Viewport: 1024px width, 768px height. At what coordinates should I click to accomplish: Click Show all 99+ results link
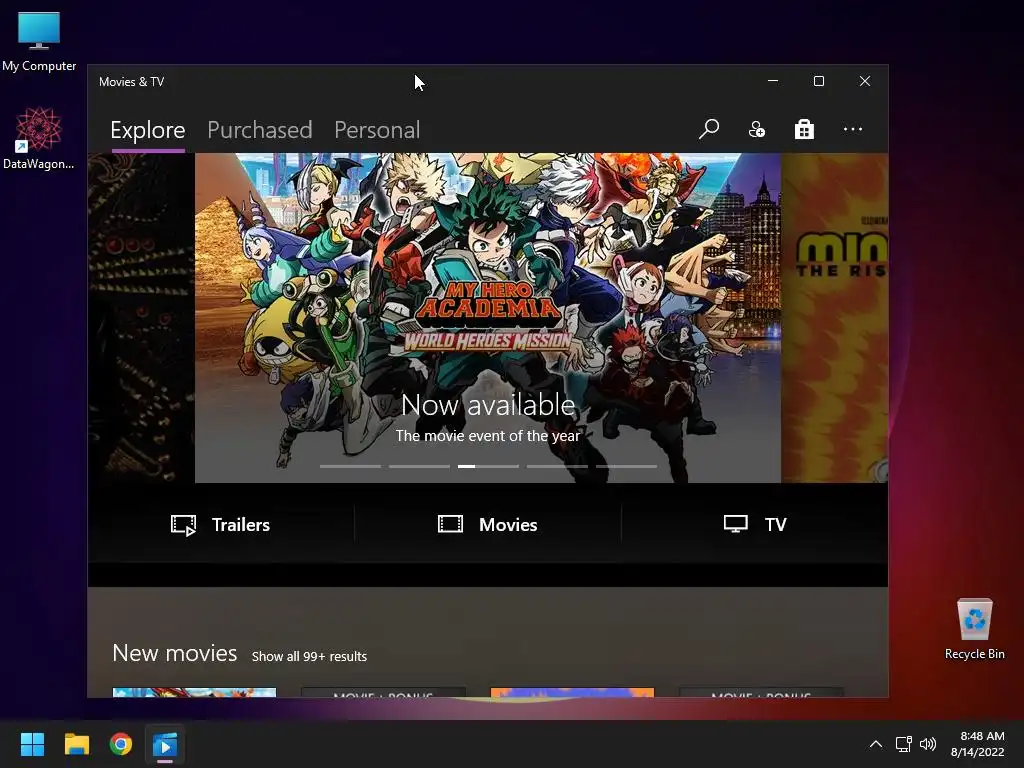coord(310,656)
